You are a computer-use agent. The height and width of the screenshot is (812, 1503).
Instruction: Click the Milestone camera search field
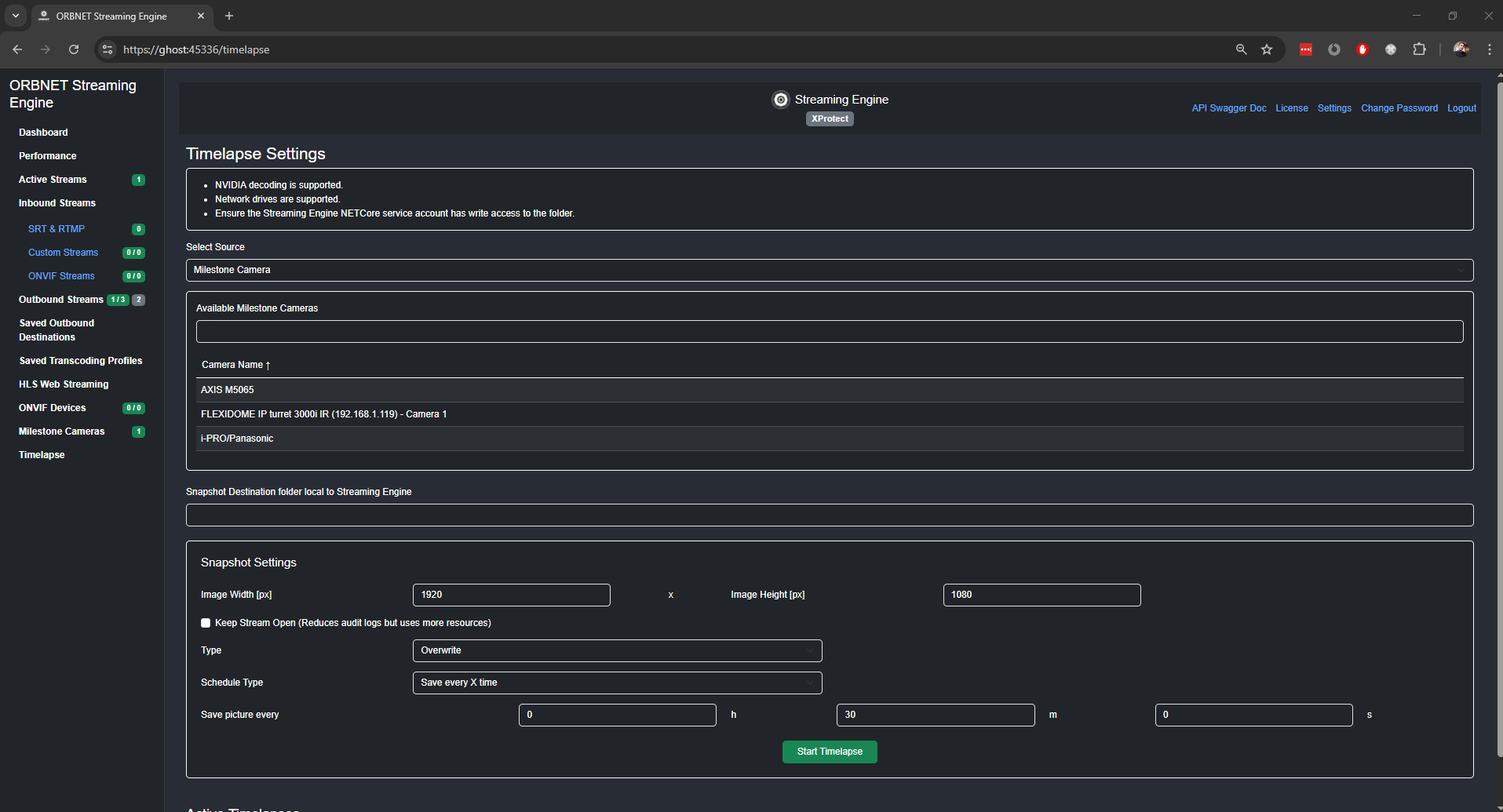830,331
